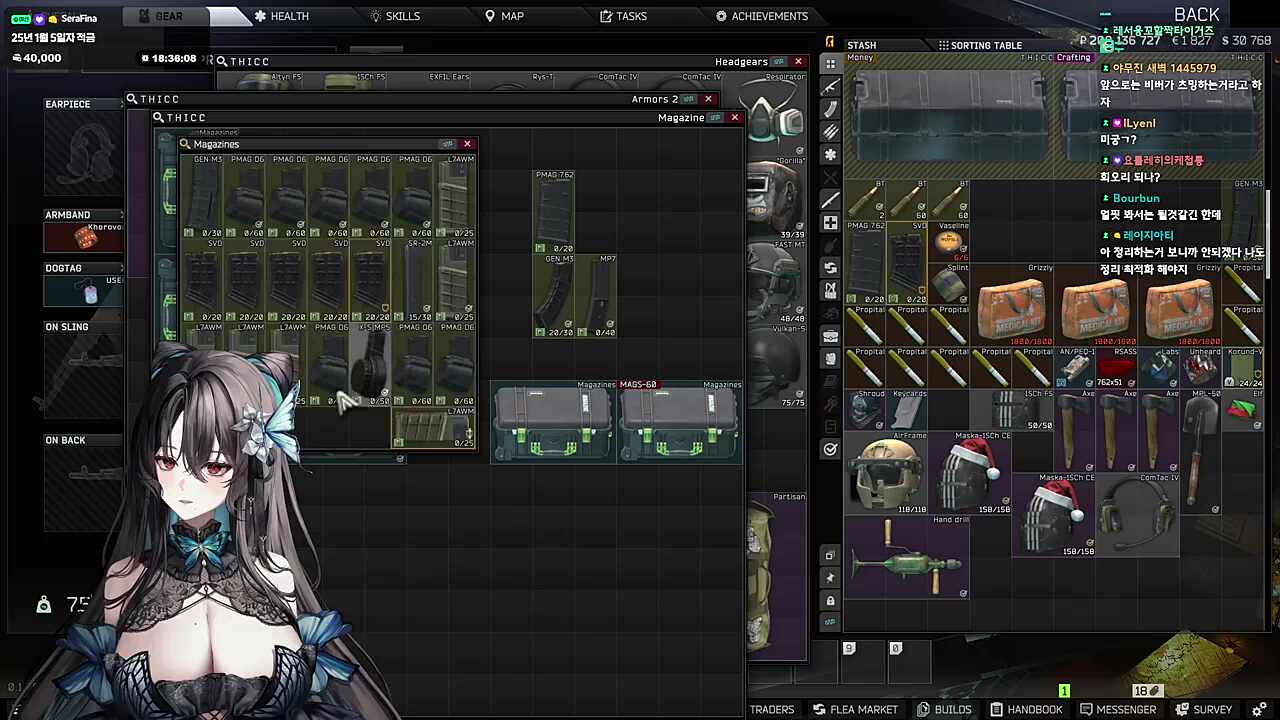Select the GEN M3 0/30 magazine
The image size is (1280, 720).
point(203,197)
